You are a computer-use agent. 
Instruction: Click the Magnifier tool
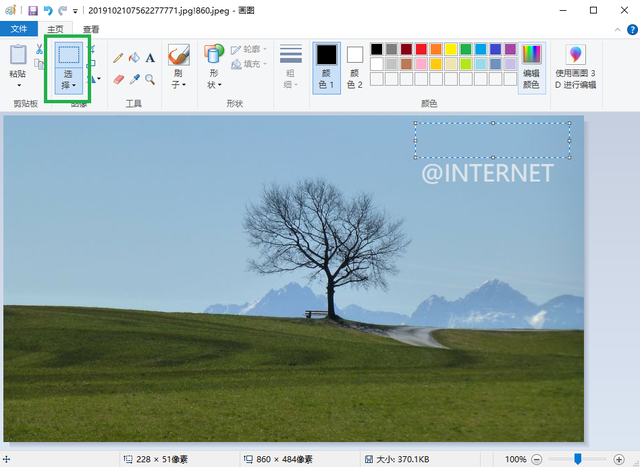[x=150, y=78]
